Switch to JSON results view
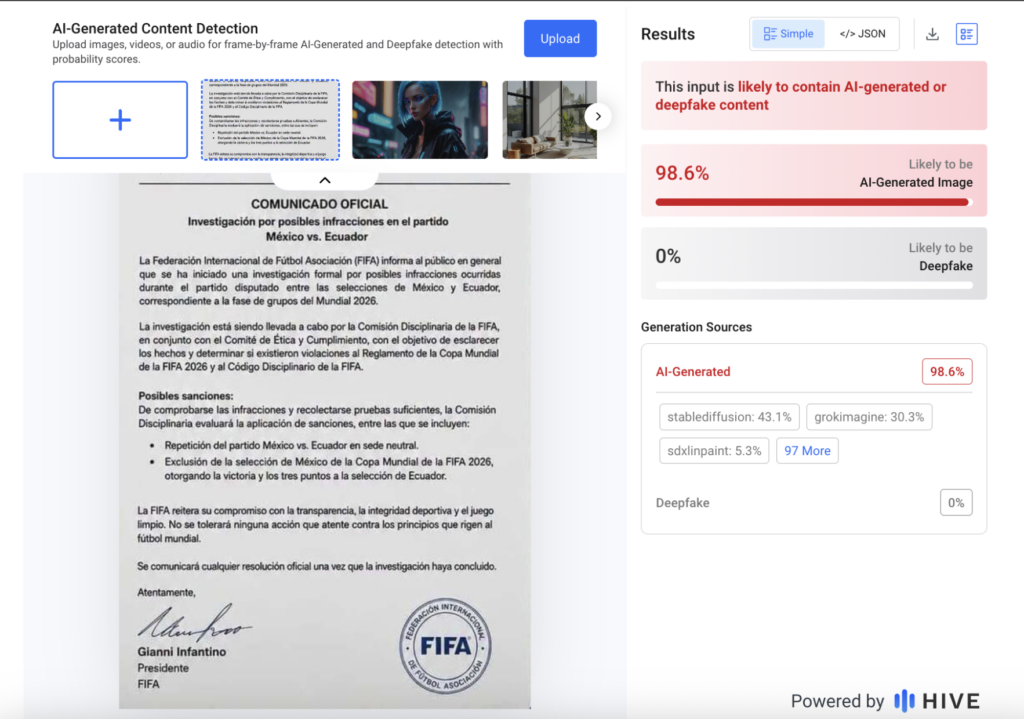This screenshot has width=1024, height=719. point(862,34)
